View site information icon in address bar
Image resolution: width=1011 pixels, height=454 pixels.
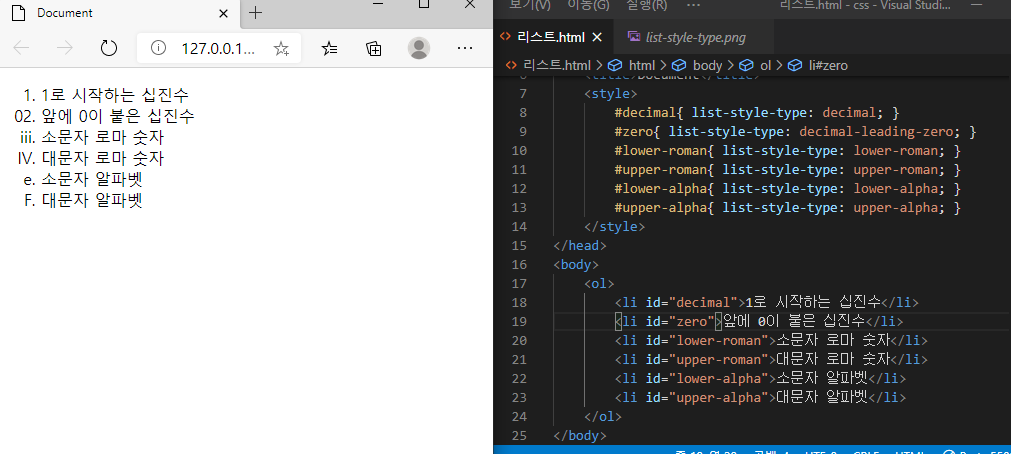(x=158, y=48)
